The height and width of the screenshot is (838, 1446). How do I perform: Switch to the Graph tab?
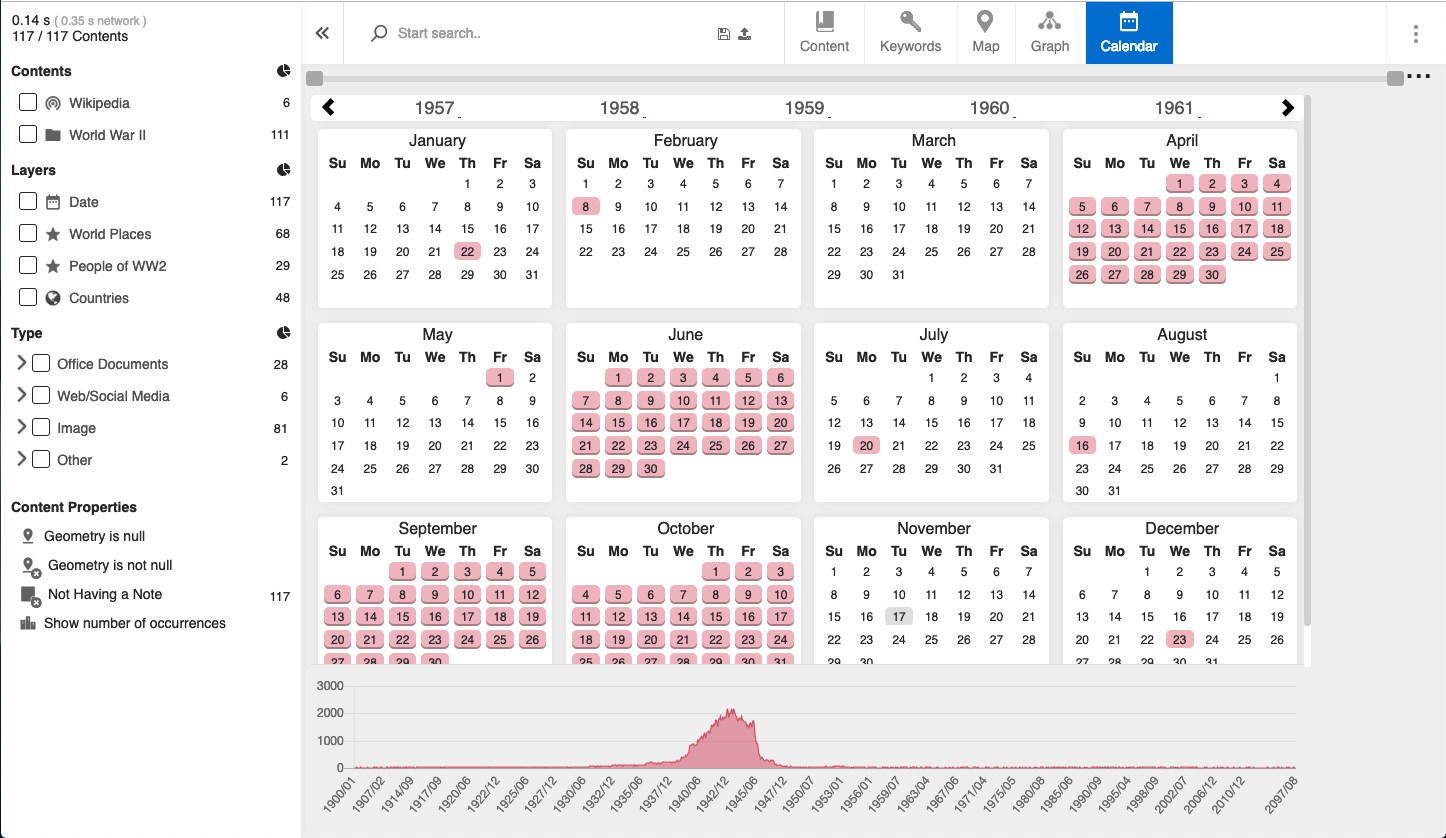coord(1050,33)
